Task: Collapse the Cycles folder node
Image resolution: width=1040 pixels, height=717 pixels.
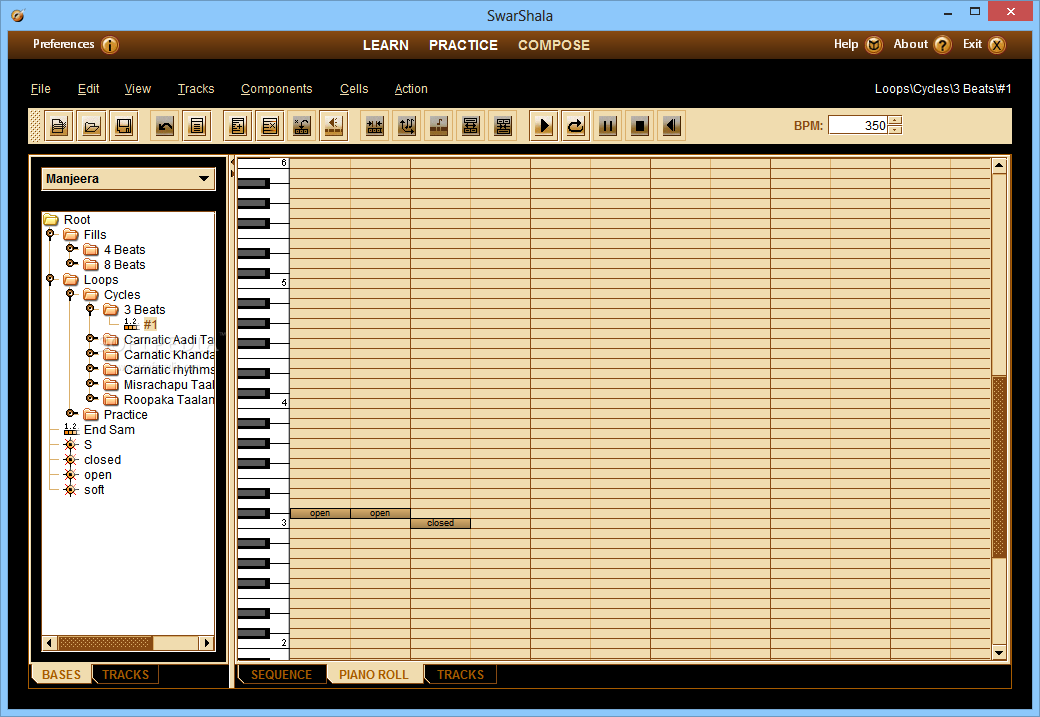Action: tap(70, 294)
